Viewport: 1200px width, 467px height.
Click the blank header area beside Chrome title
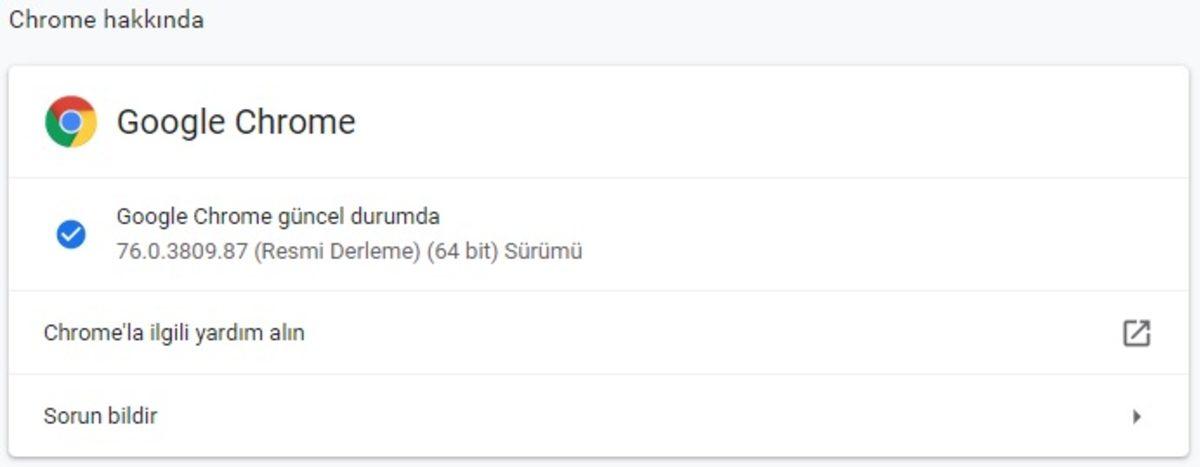pyautogui.click(x=750, y=122)
